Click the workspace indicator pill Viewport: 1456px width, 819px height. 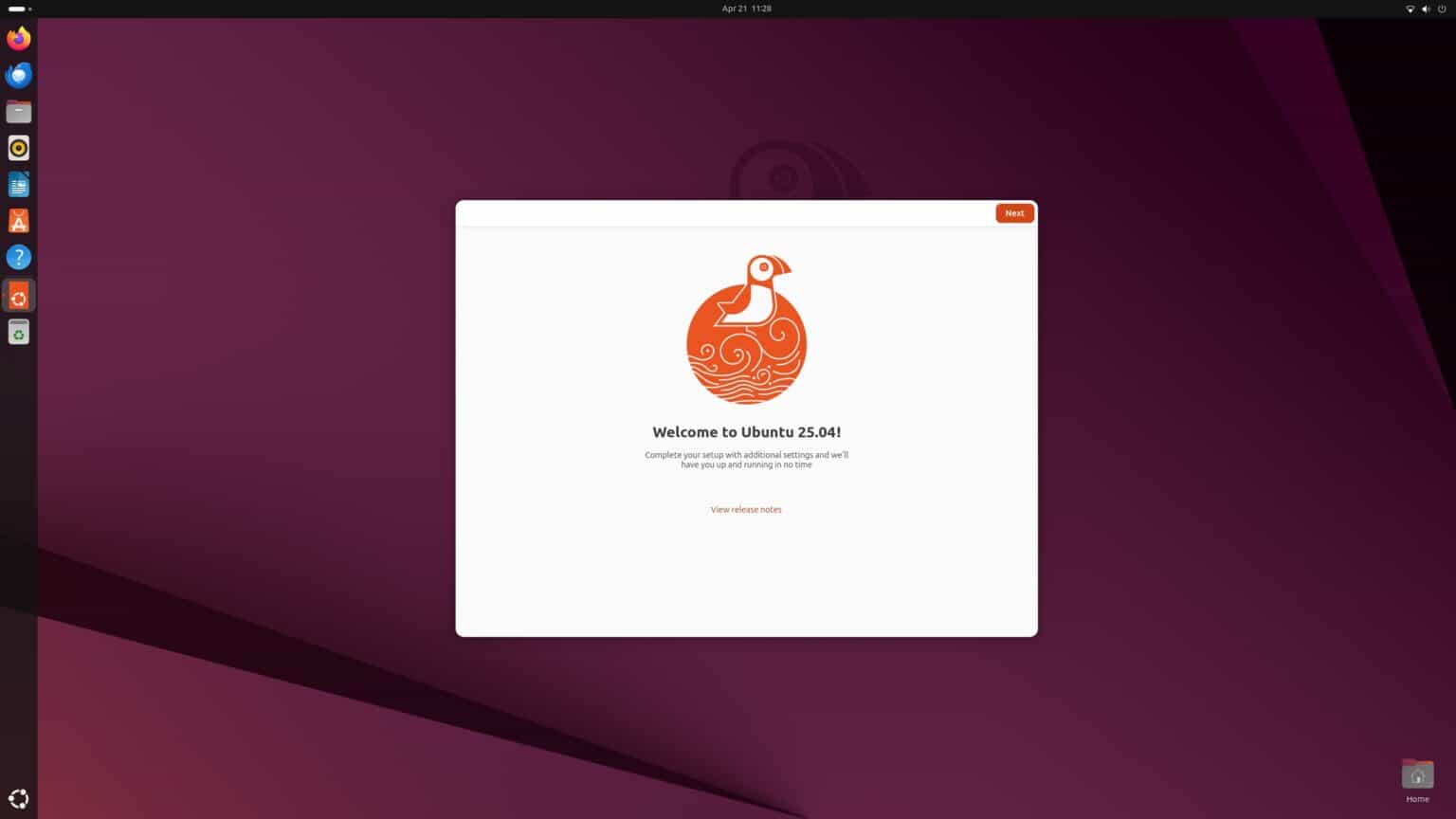[16, 9]
